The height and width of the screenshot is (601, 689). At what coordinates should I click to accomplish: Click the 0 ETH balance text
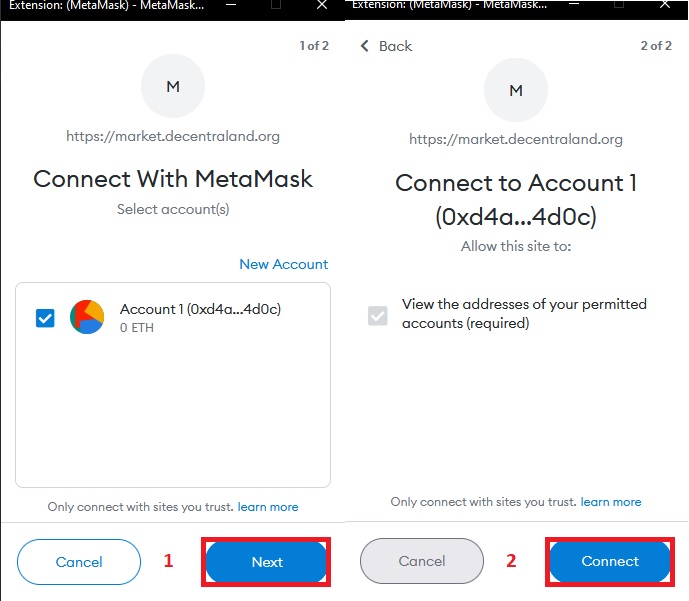137,328
